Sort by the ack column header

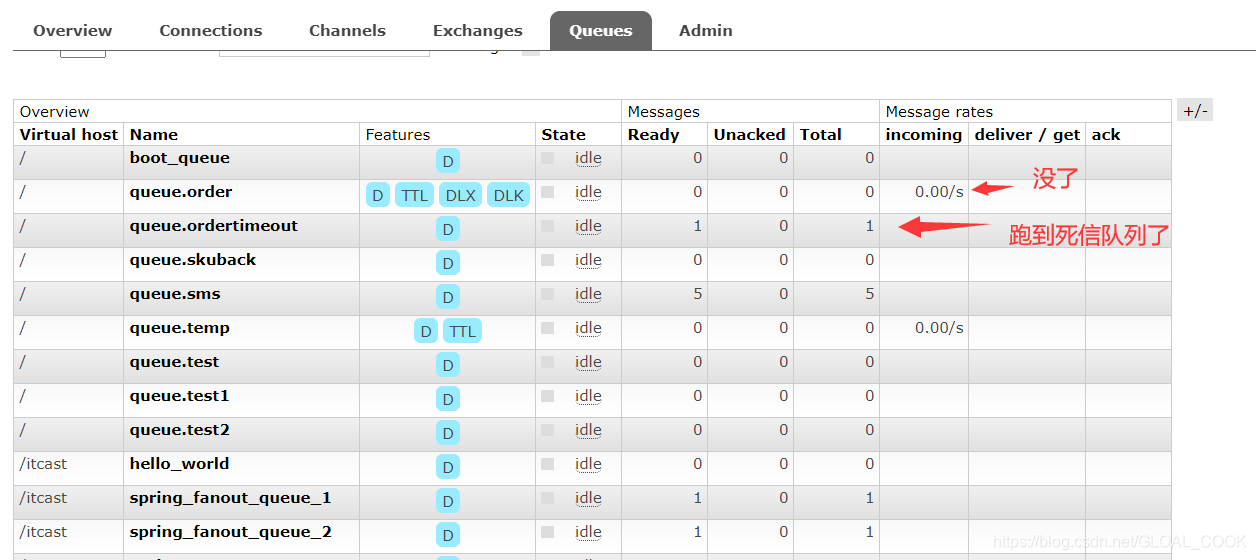point(1106,134)
